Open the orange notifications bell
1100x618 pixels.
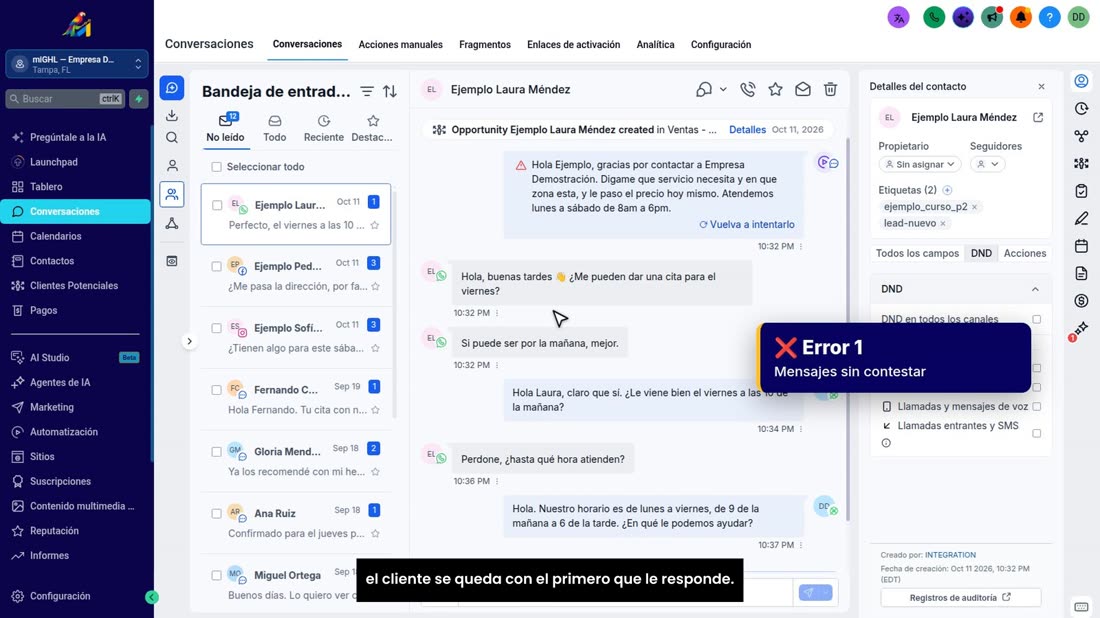click(x=1021, y=18)
